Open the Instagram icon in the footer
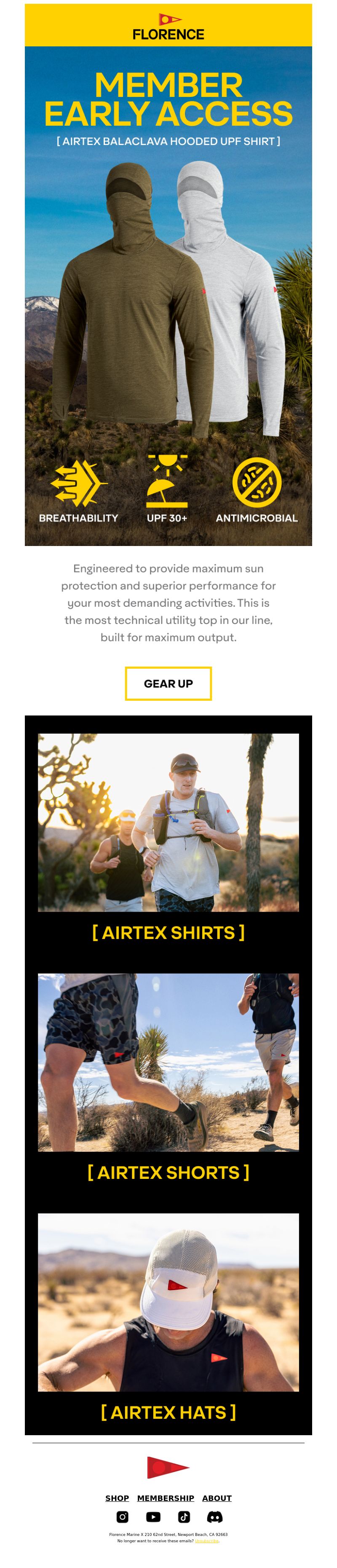Screen dimensions: 337x1568 (122, 1516)
